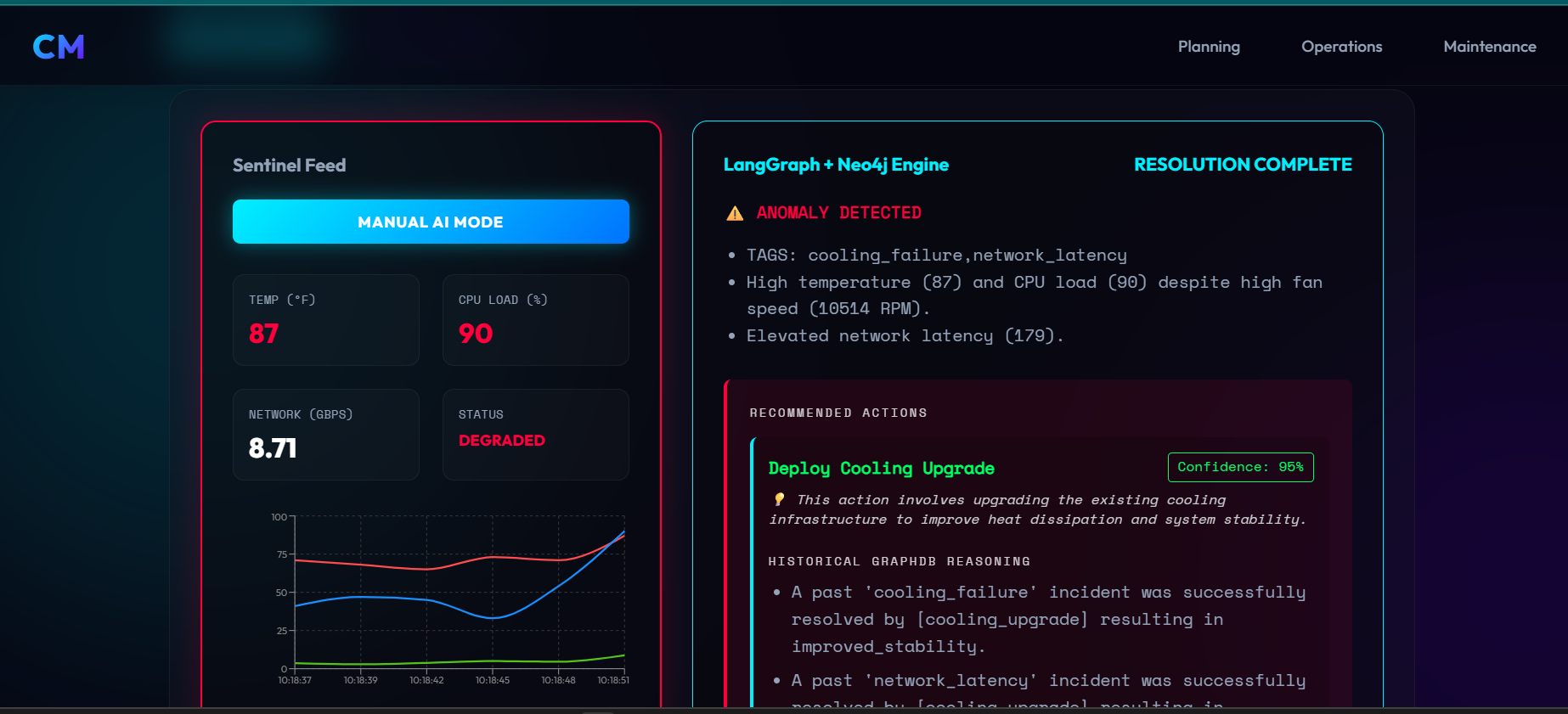
Task: Click the past 'cooling_failure' incident bullet
Action: click(1048, 620)
